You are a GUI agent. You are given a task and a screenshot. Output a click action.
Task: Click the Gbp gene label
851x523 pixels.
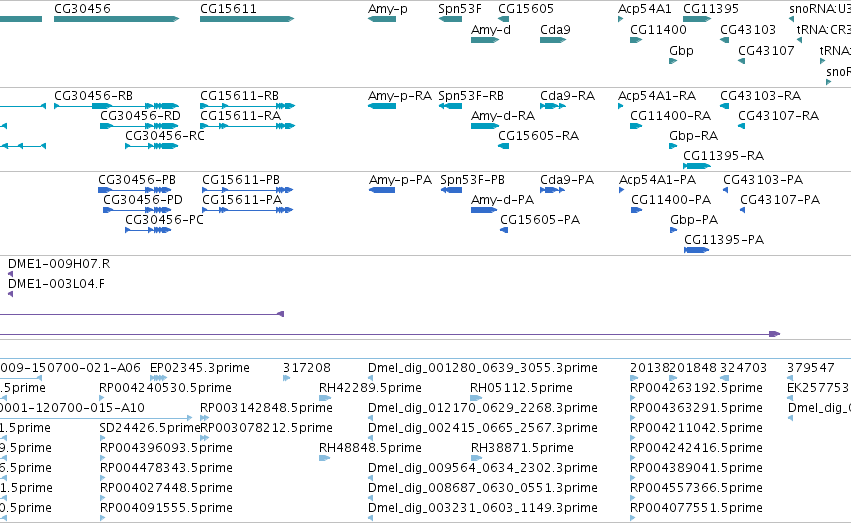tap(681, 50)
